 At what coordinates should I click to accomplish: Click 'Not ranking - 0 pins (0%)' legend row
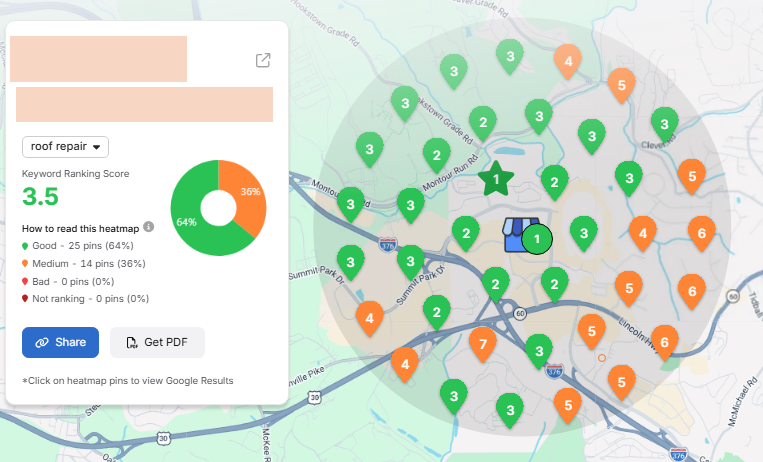point(86,298)
